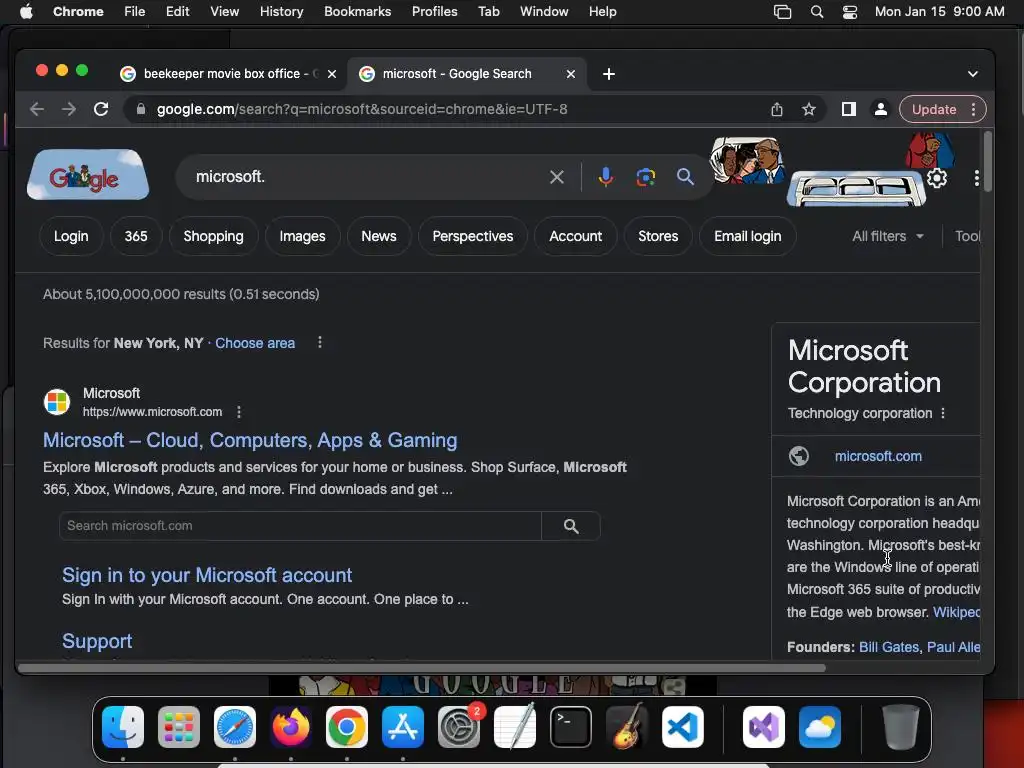Open the new tab with the plus icon
The width and height of the screenshot is (1024, 768).
click(609, 74)
